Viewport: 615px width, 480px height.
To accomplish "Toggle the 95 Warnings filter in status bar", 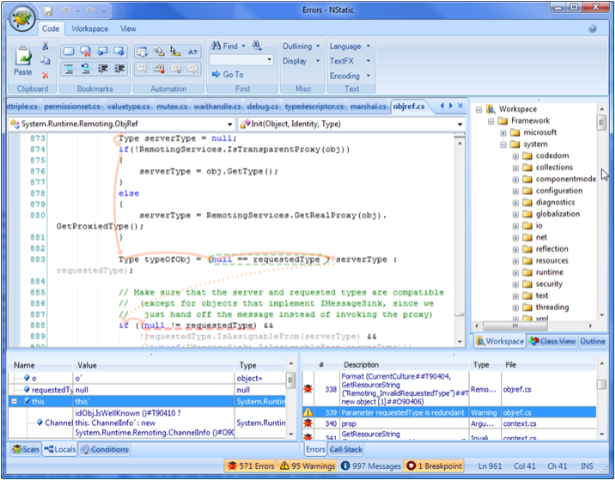I will point(308,466).
